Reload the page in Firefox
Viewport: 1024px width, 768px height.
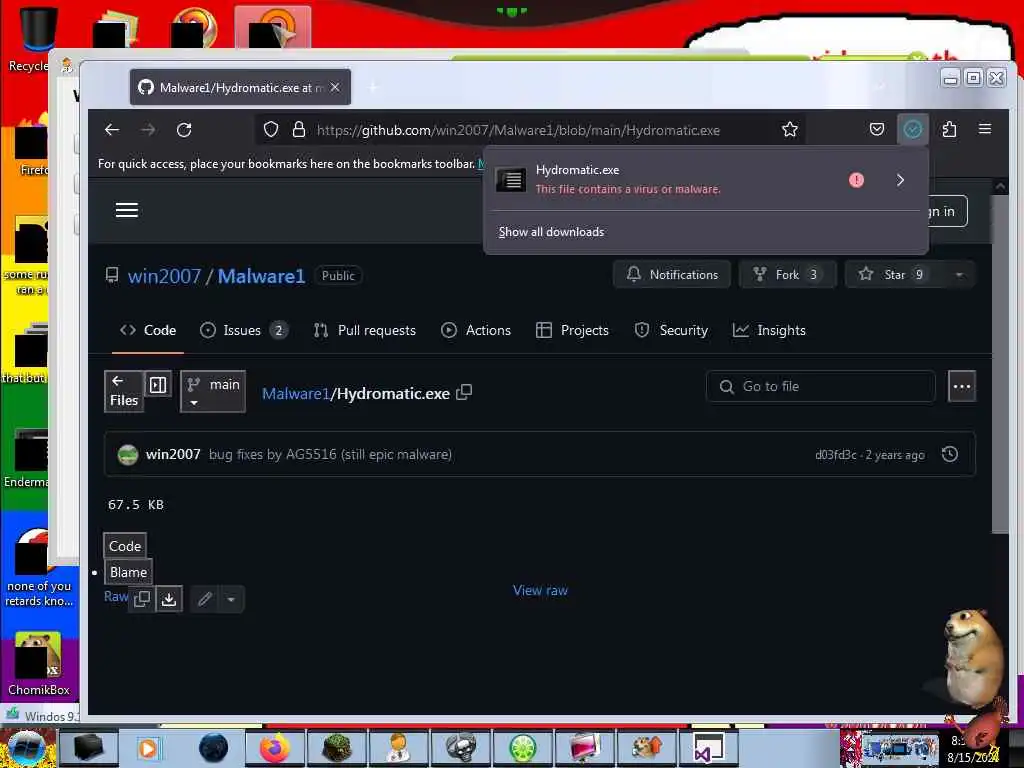(184, 130)
